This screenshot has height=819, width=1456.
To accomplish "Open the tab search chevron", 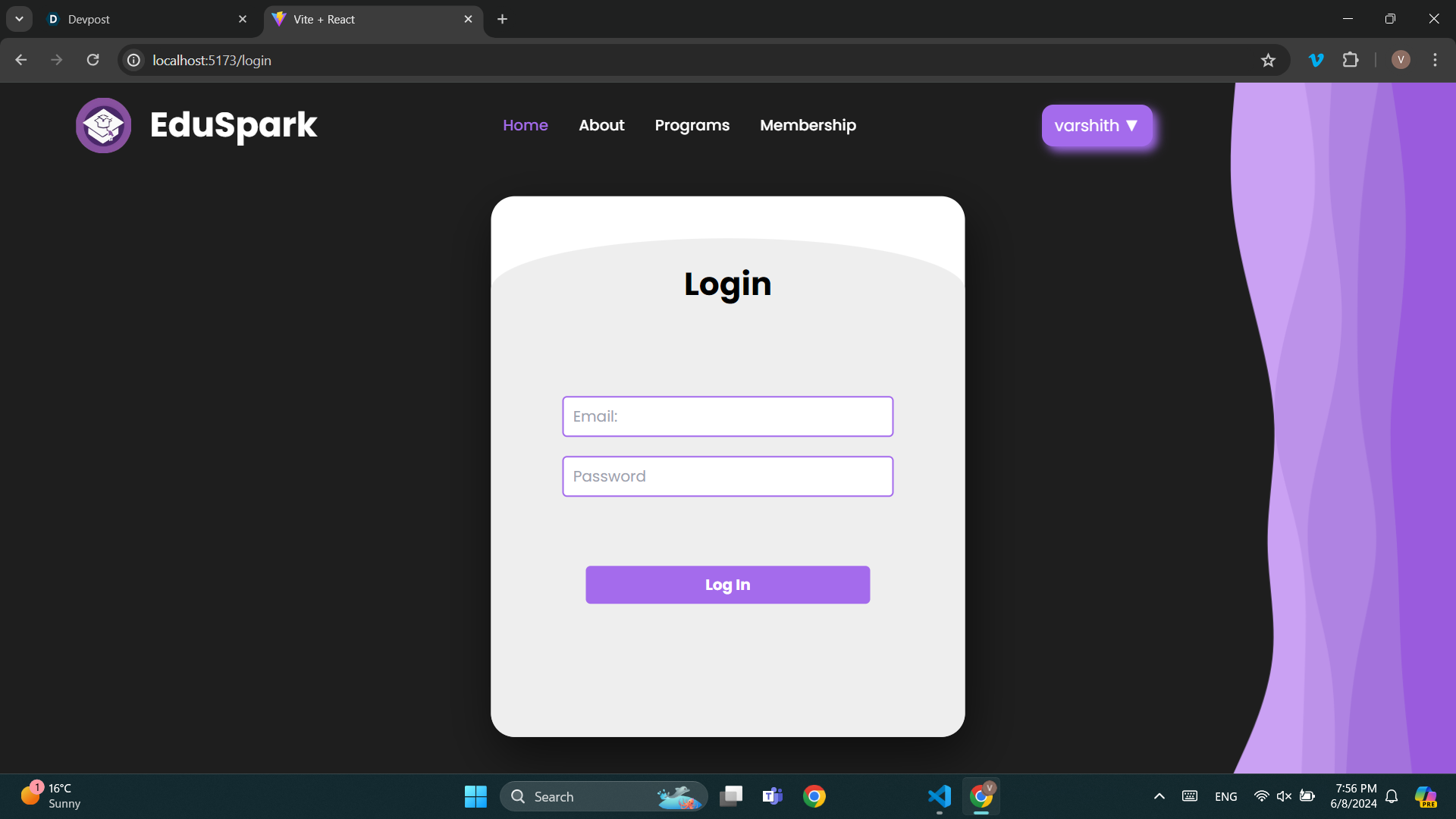I will [x=19, y=19].
